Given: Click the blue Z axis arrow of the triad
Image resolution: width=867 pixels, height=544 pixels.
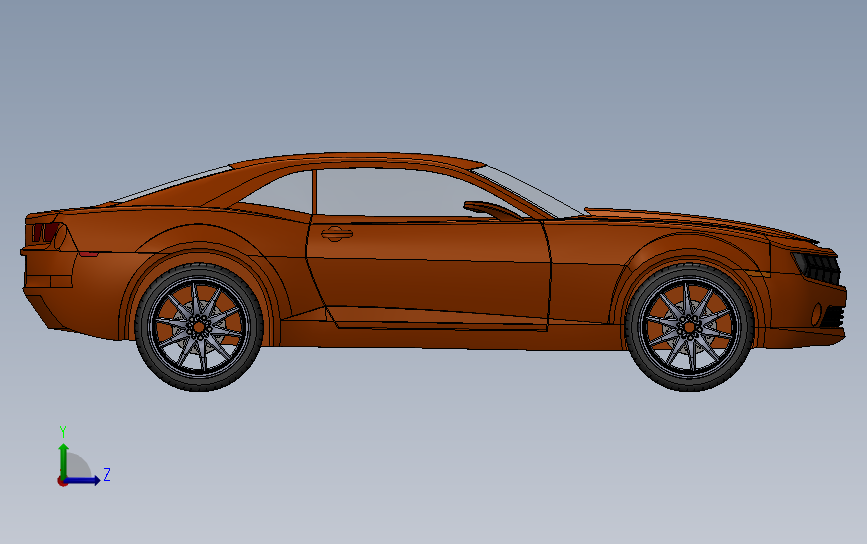Looking at the screenshot, I should (x=83, y=480).
